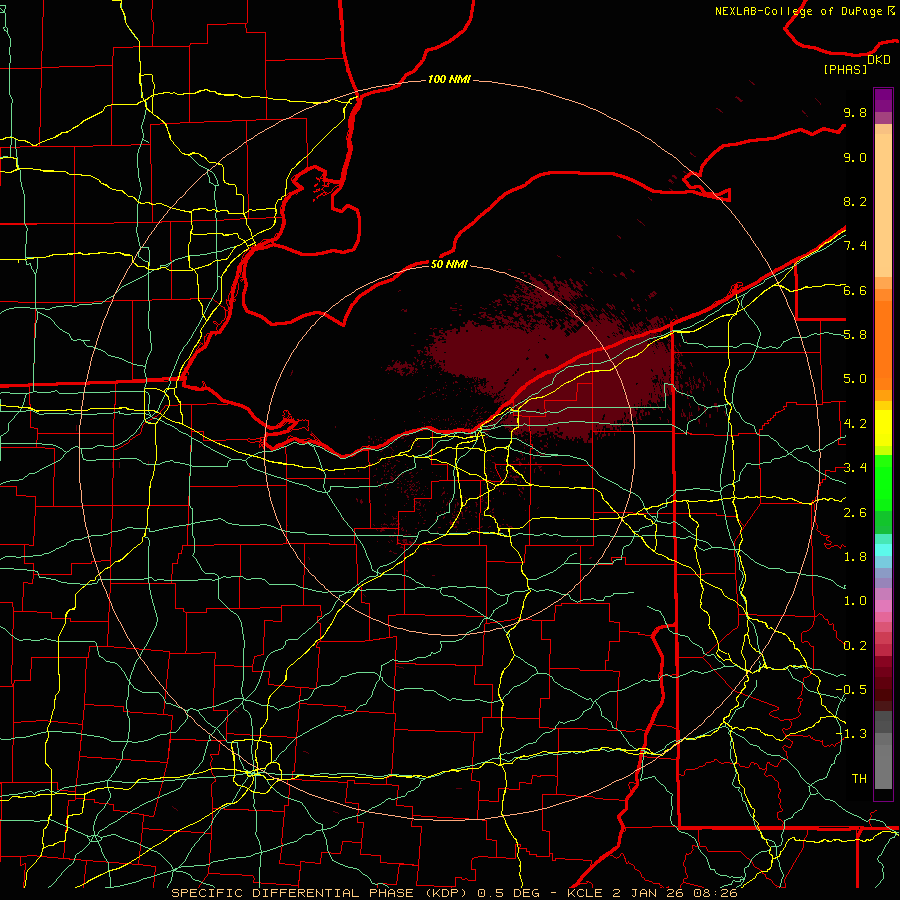
Task: Click the 0.2 scale value
Action: tap(855, 646)
